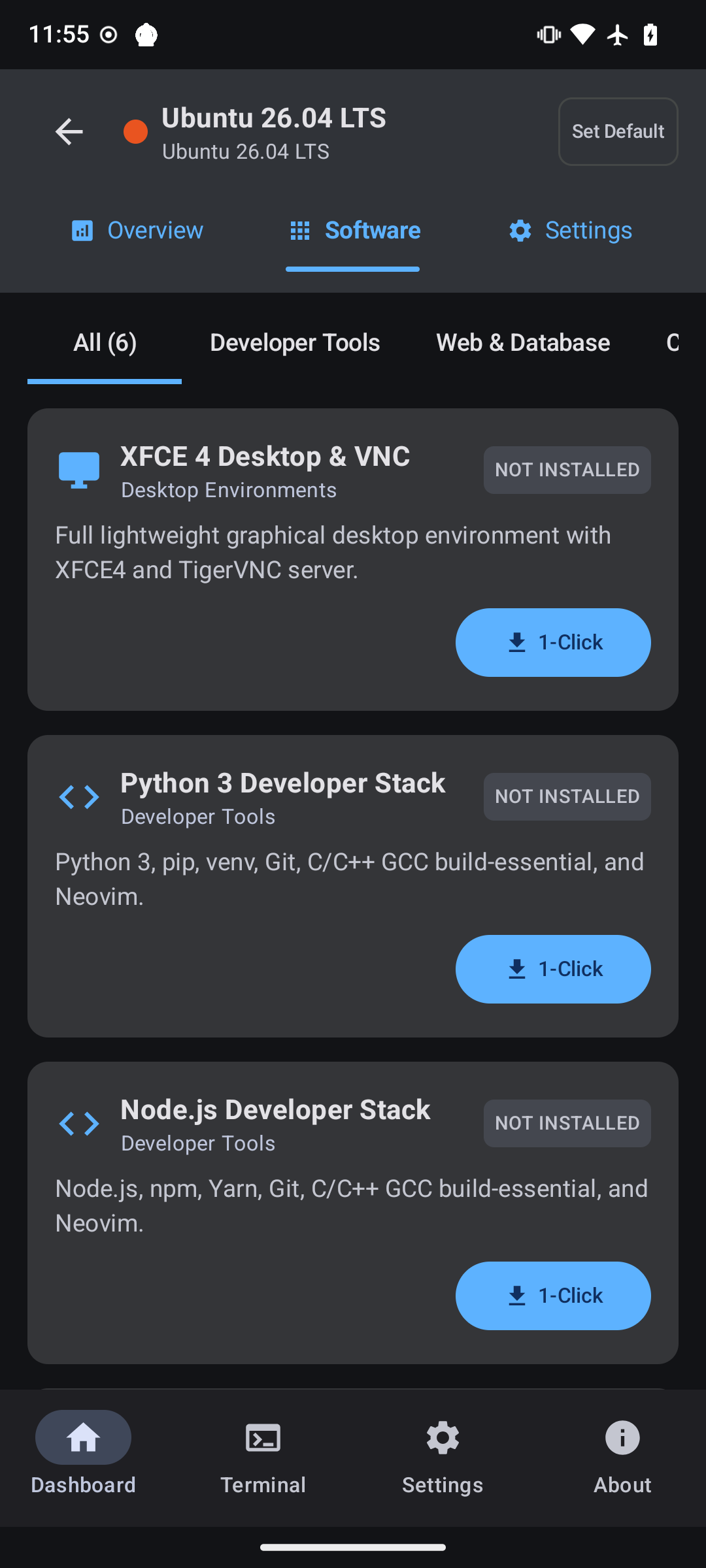Open Dashboard via home icon
The width and height of the screenshot is (706, 1568).
pyautogui.click(x=83, y=1437)
